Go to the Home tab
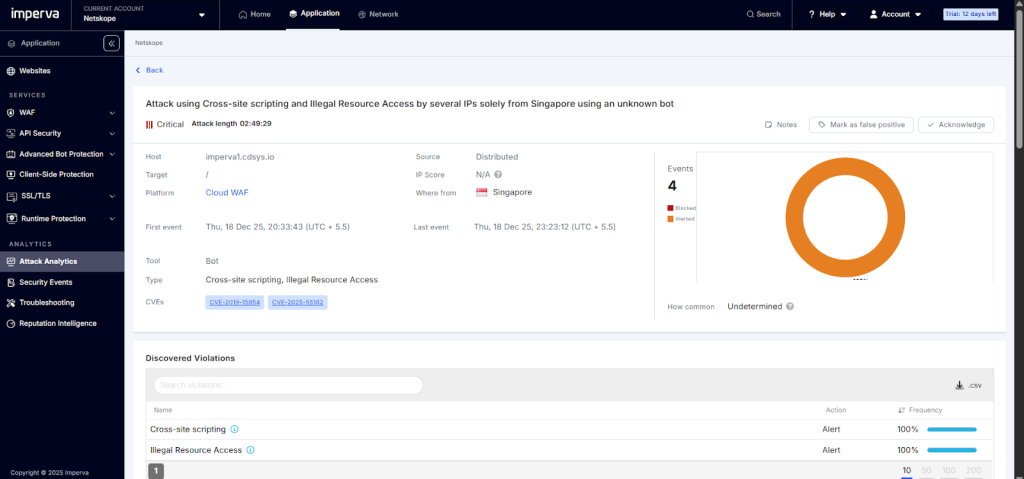 (254, 14)
